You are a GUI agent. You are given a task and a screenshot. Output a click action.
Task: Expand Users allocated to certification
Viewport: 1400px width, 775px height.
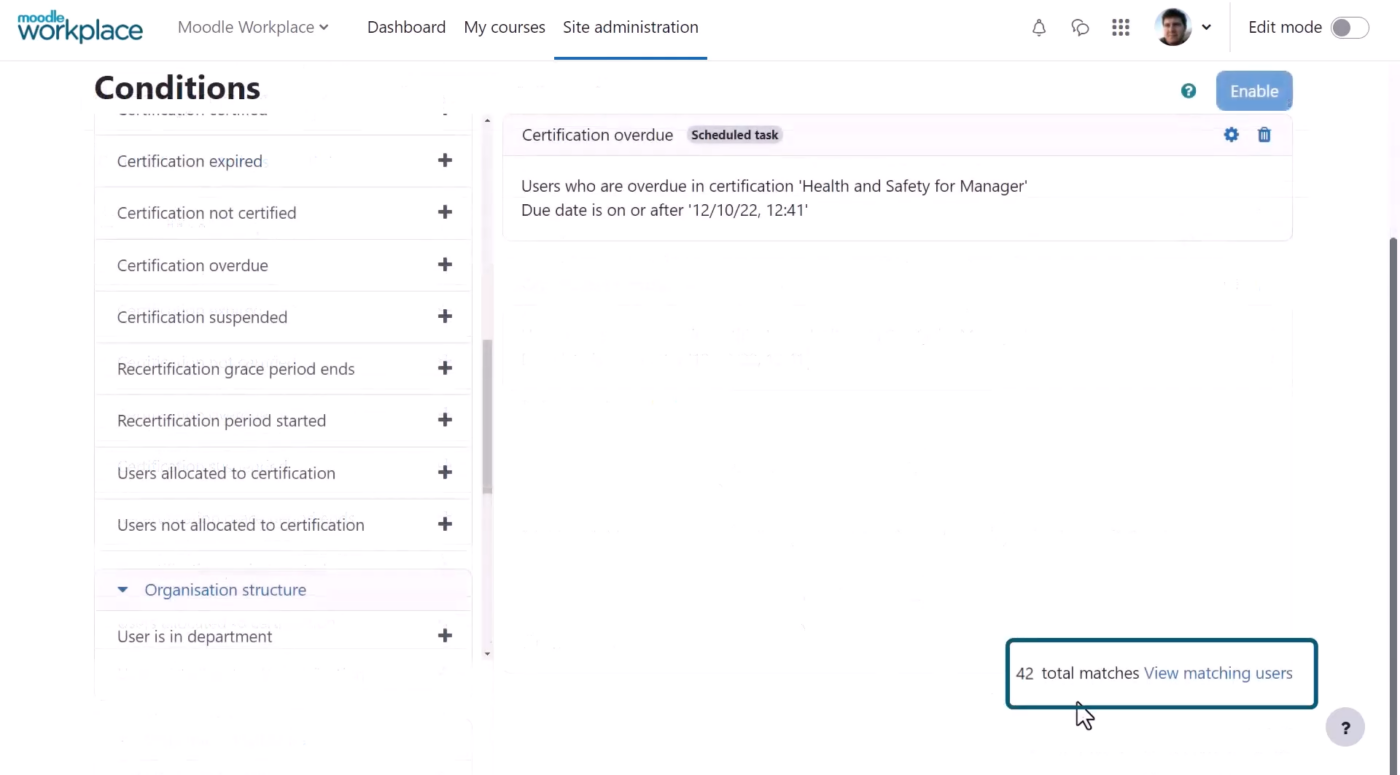pos(445,472)
